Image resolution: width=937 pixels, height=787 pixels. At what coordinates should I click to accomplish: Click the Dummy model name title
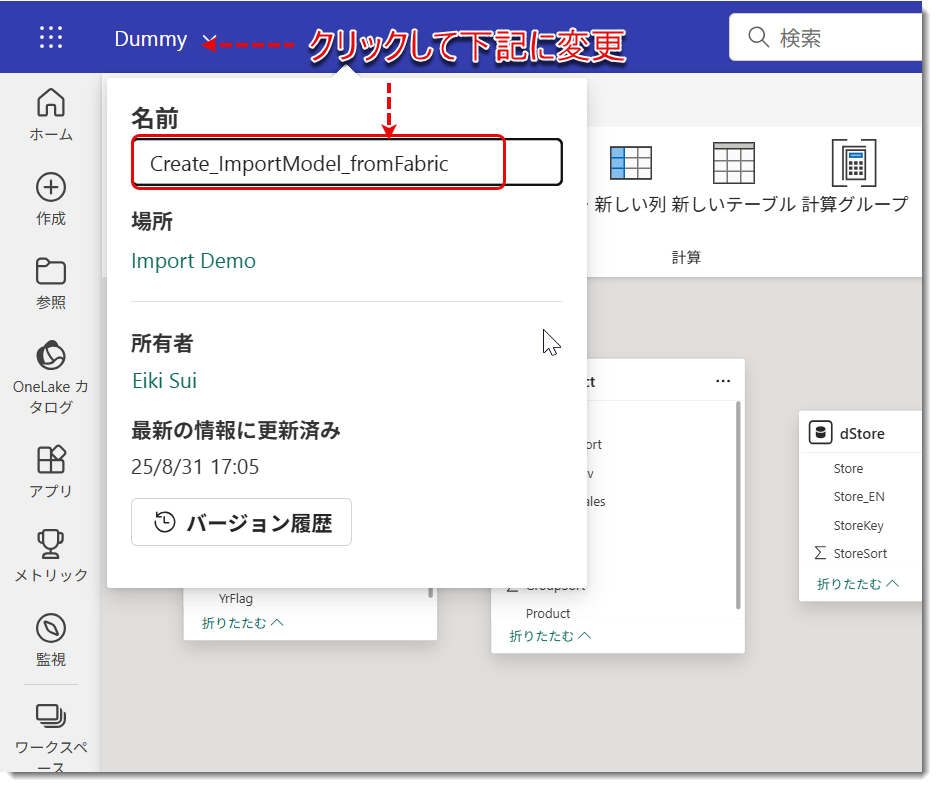[x=151, y=39]
